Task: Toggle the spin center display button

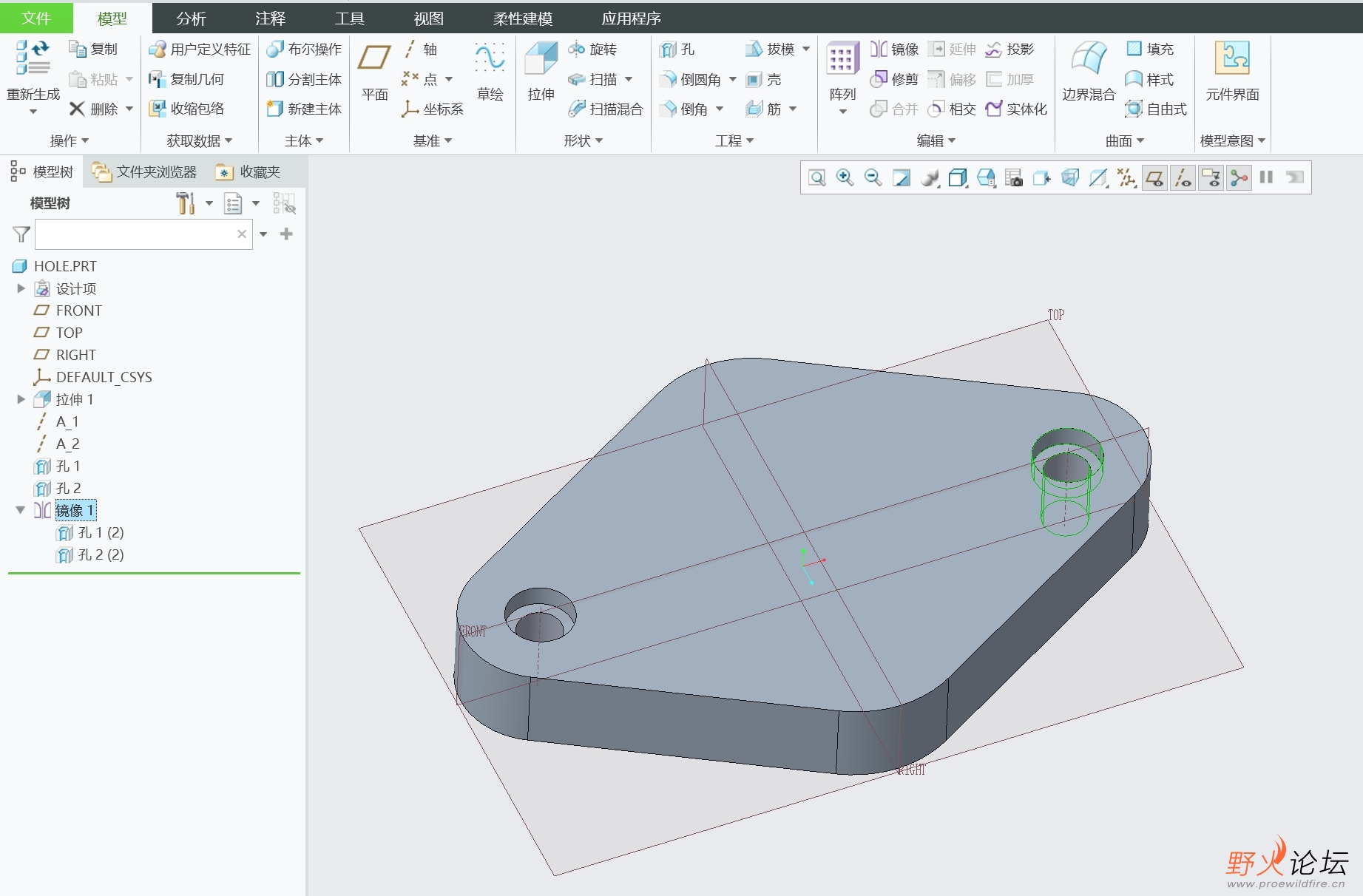Action: point(1239,178)
